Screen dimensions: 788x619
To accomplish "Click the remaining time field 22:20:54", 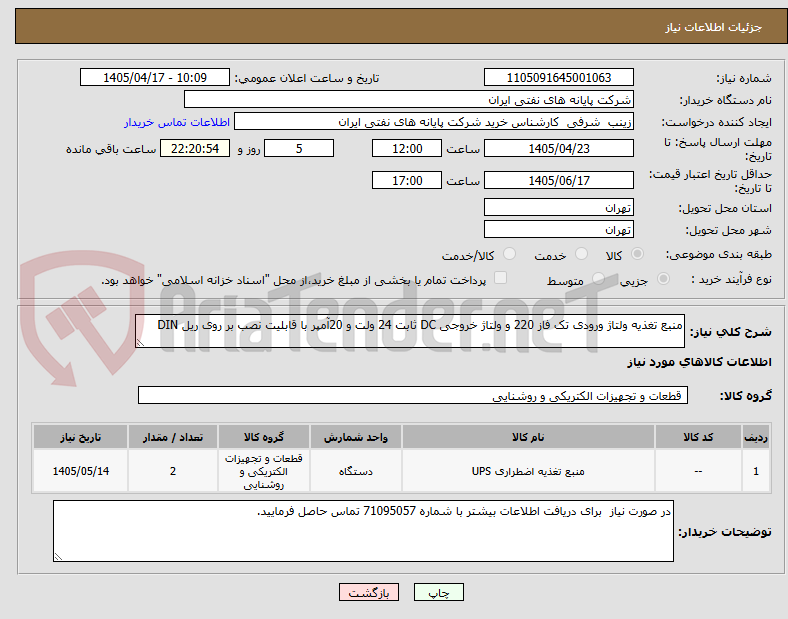I will (195, 149).
